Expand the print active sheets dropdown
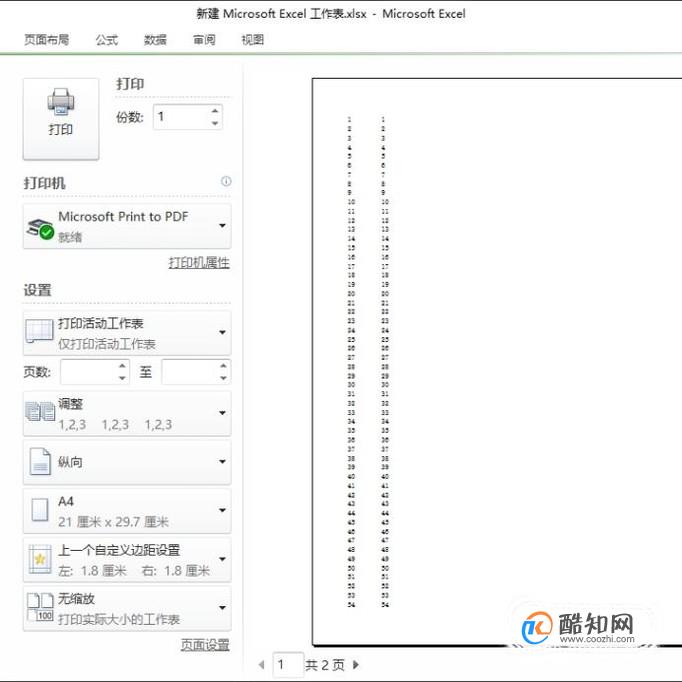This screenshot has height=682, width=682. (127, 333)
